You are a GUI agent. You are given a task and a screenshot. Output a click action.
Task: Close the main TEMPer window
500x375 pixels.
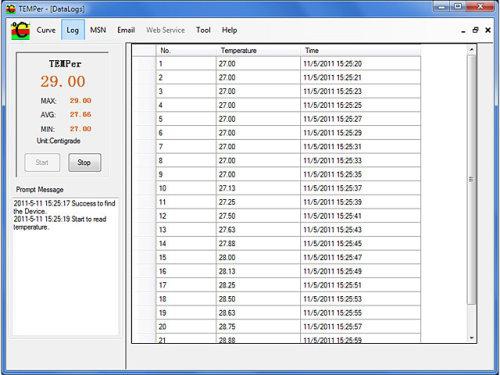coord(480,7)
